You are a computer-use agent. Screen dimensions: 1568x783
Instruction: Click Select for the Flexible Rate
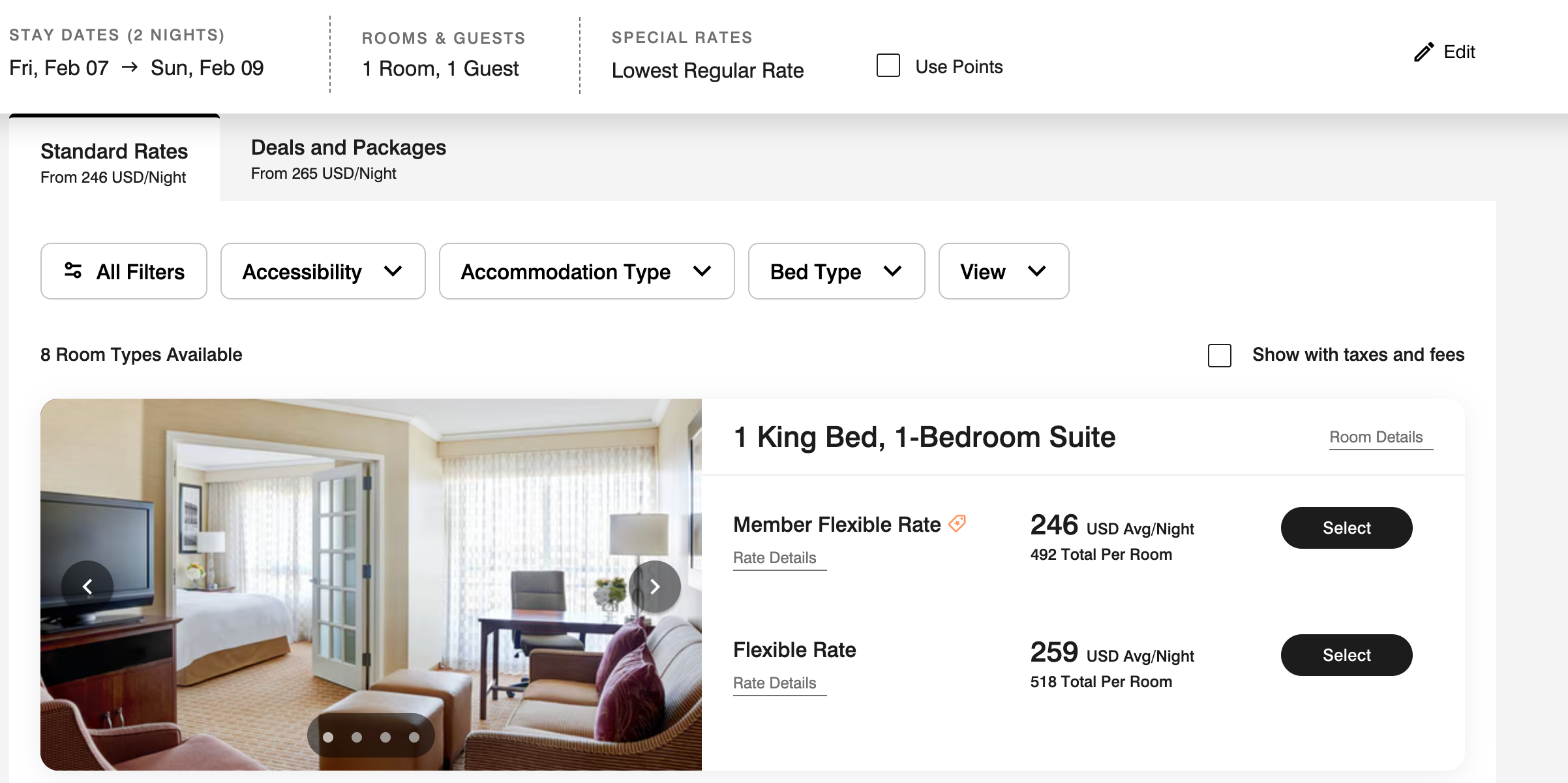(x=1346, y=654)
